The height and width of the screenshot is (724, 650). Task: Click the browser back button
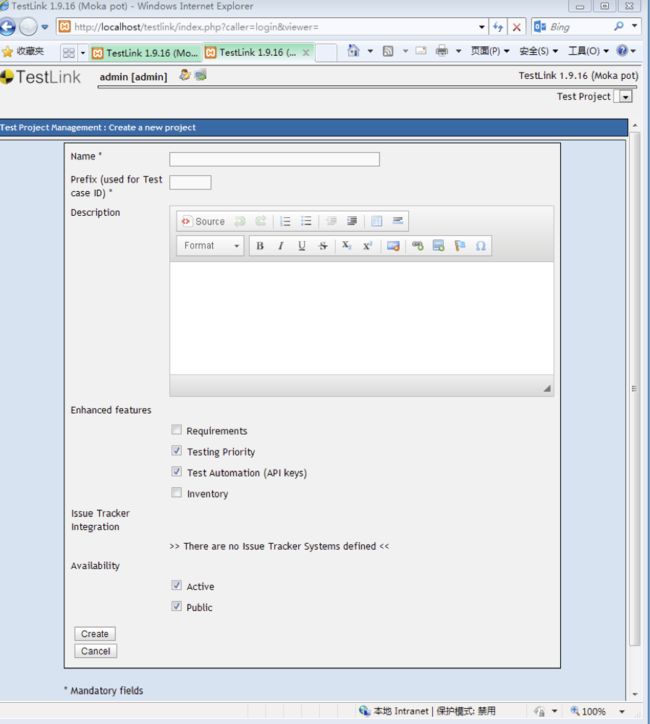coord(7,27)
